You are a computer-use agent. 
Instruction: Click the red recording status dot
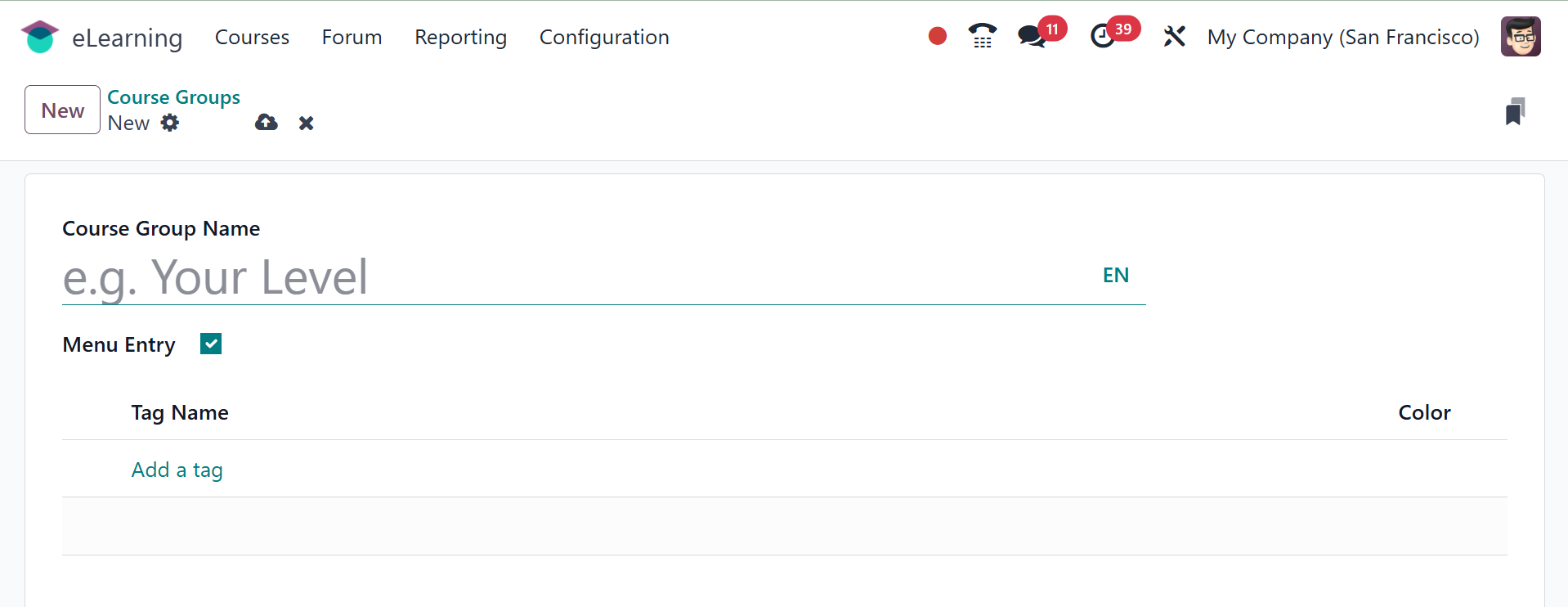937,36
